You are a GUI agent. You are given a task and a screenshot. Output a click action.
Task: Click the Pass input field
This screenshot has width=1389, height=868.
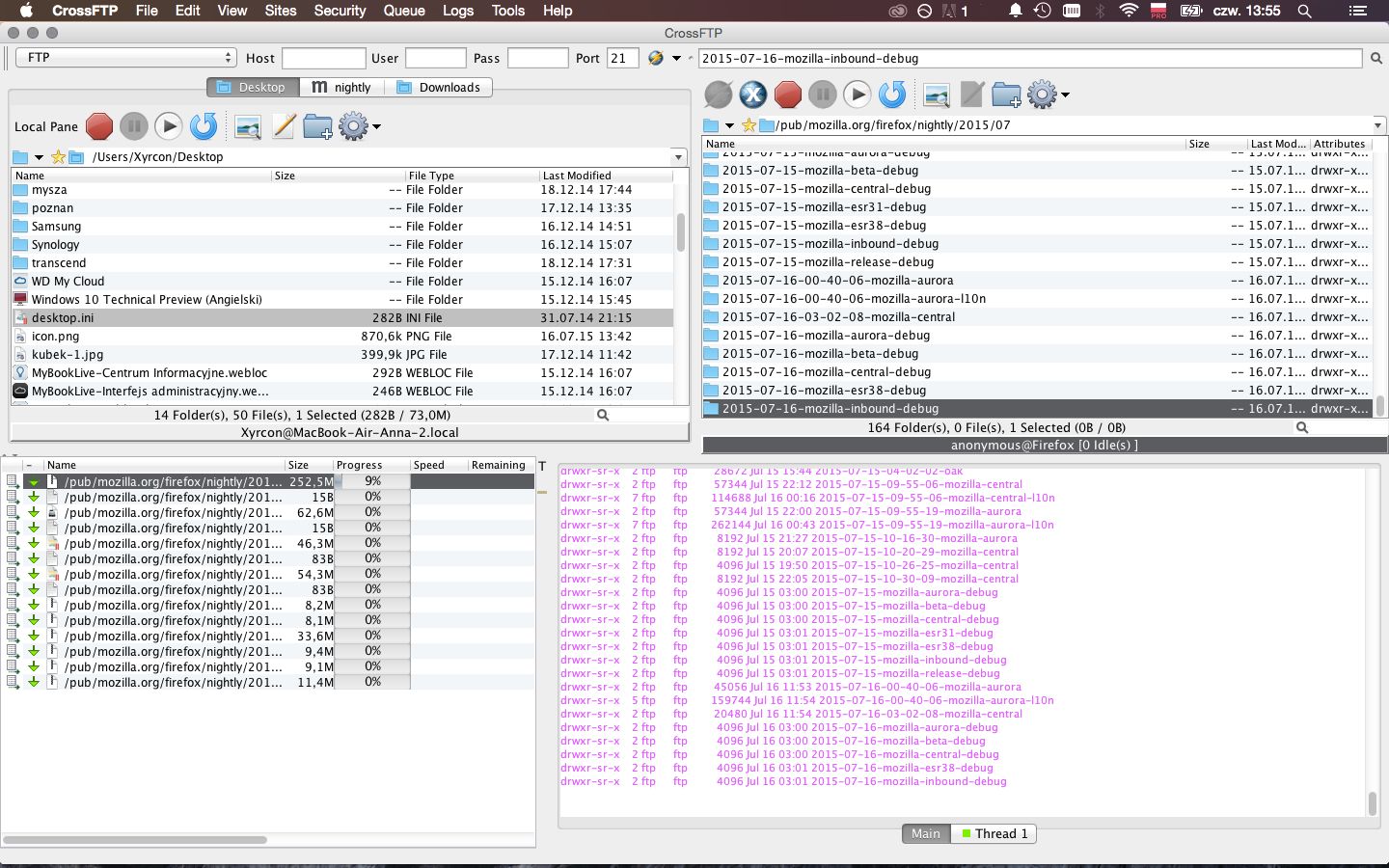coord(537,58)
